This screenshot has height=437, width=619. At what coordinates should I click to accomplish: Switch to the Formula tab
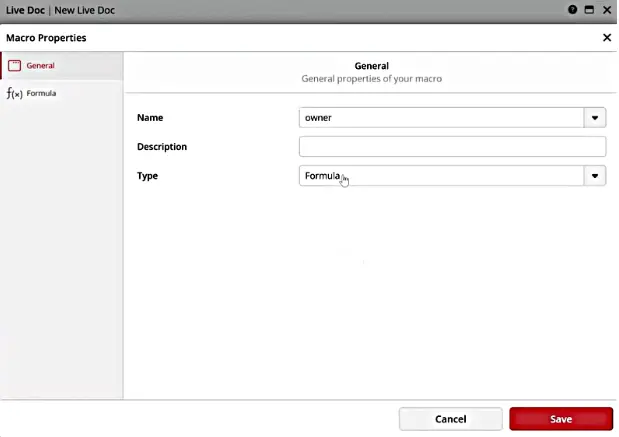[x=62, y=94]
